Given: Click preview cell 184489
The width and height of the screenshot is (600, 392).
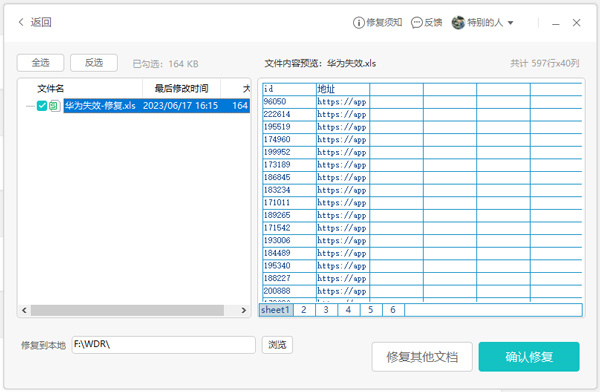Looking at the screenshot, I should click(289, 253).
